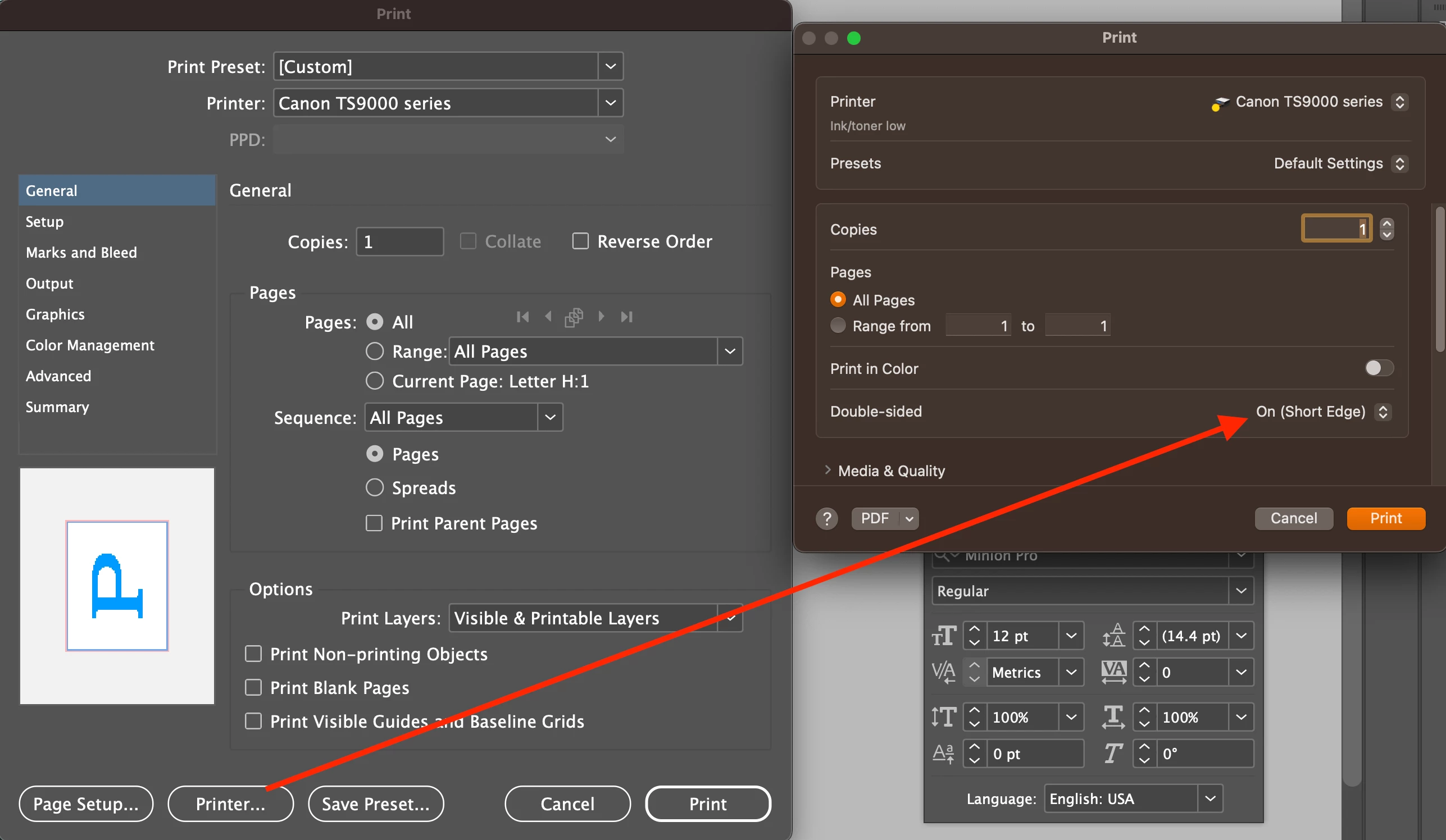Click the macOS dialog vertical scrollbar
Viewport: 1446px width, 840px height.
click(x=1439, y=281)
